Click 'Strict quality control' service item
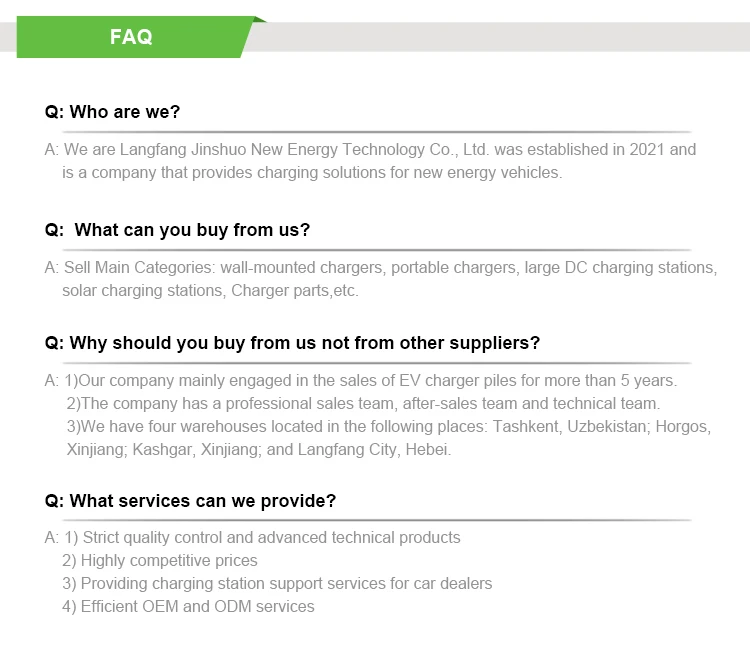Screen dimensions: 750x659 point(253,538)
